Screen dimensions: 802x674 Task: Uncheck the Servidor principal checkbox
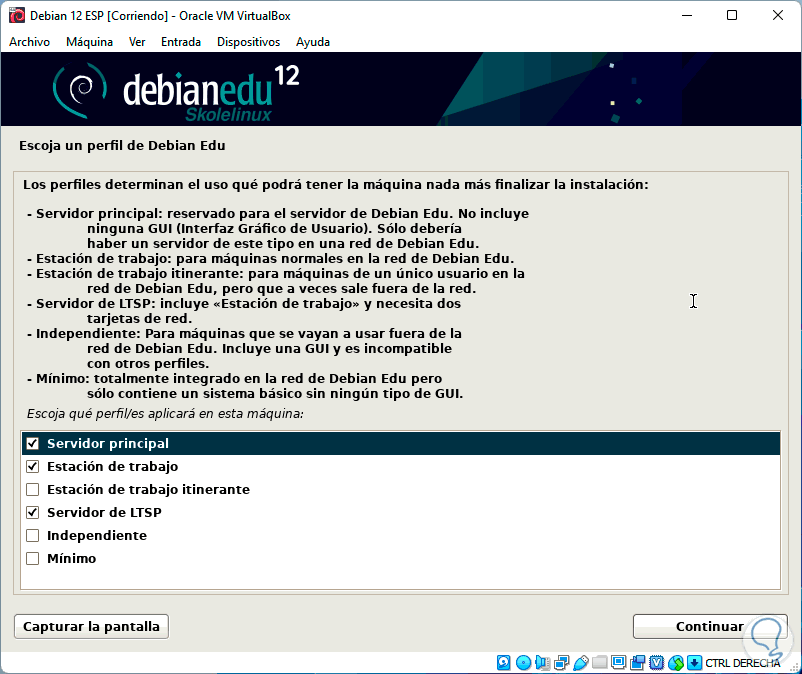pyautogui.click(x=33, y=443)
